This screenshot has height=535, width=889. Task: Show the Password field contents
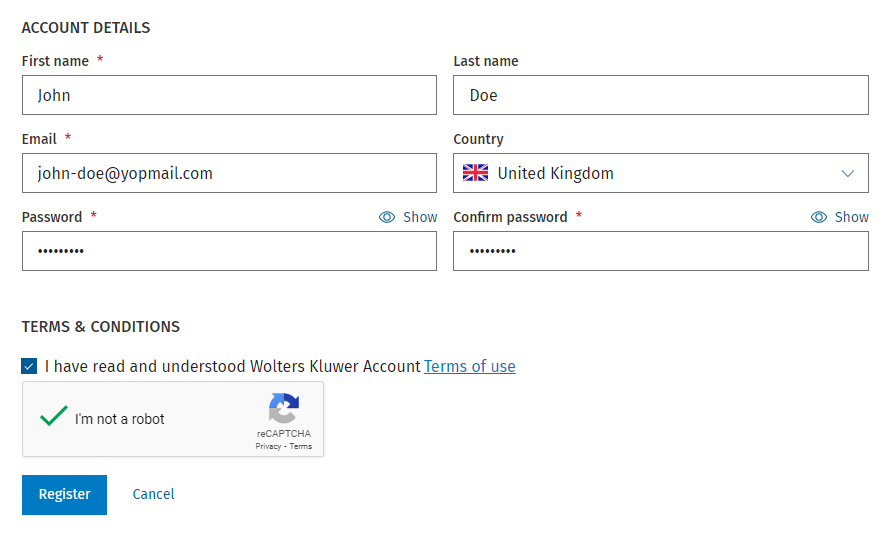[408, 217]
